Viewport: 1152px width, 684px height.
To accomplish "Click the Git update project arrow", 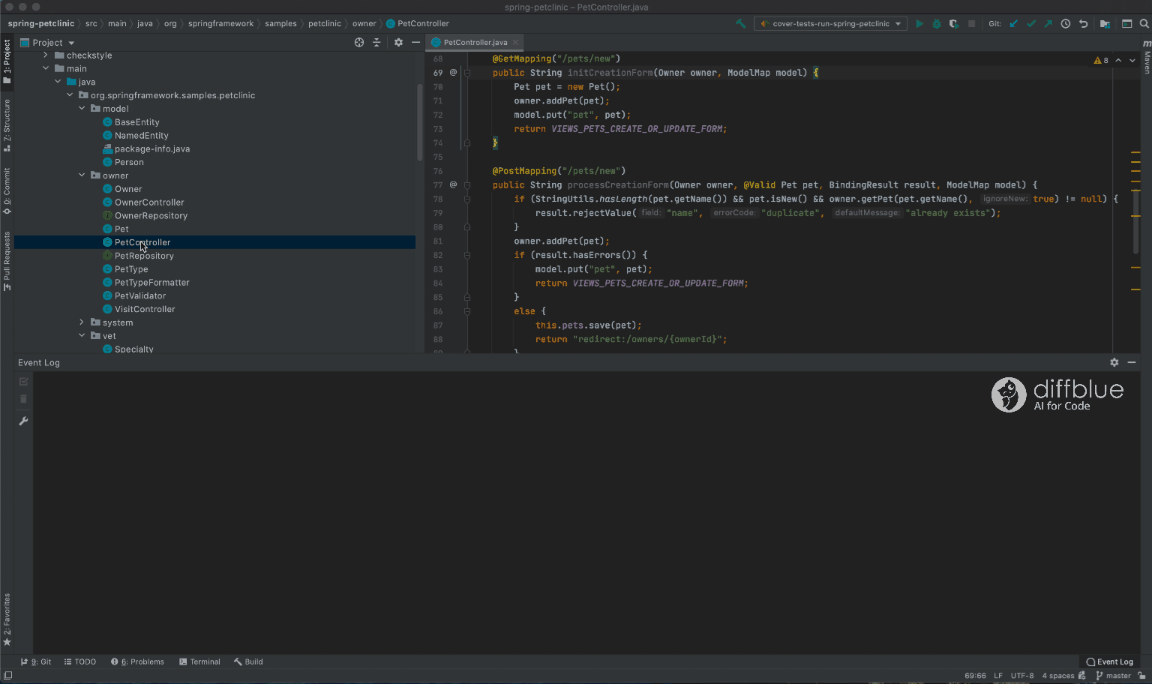I will (1014, 24).
